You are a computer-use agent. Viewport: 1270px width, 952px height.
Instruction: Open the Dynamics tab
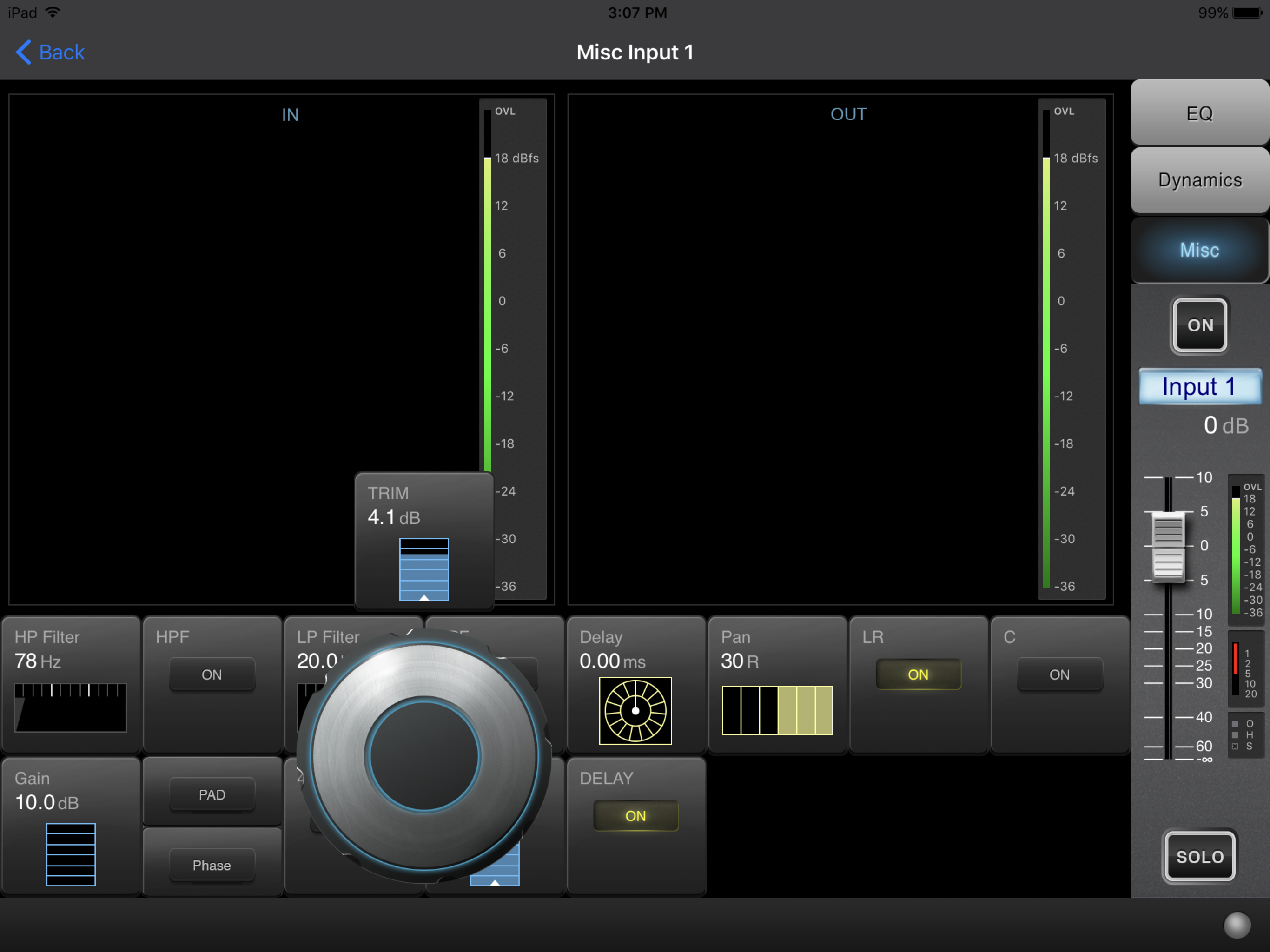click(1199, 180)
